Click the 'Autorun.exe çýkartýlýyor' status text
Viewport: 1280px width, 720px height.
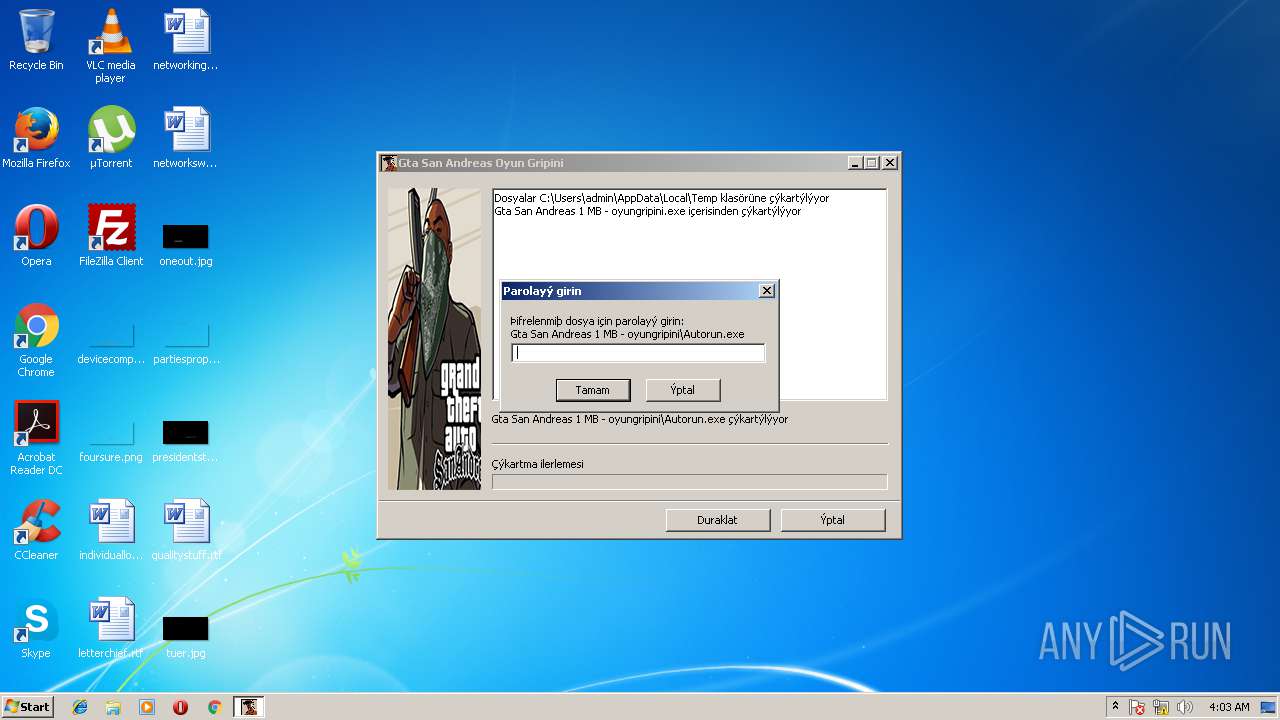(x=639, y=419)
